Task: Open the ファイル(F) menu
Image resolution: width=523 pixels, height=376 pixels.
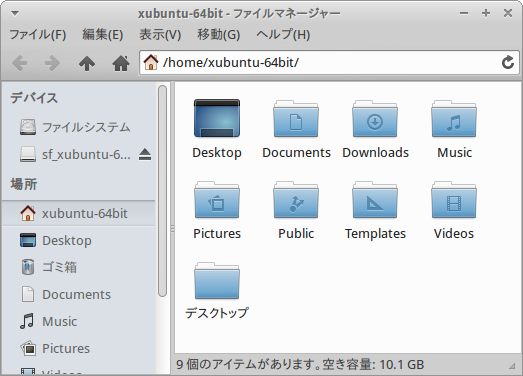Action: 38,34
